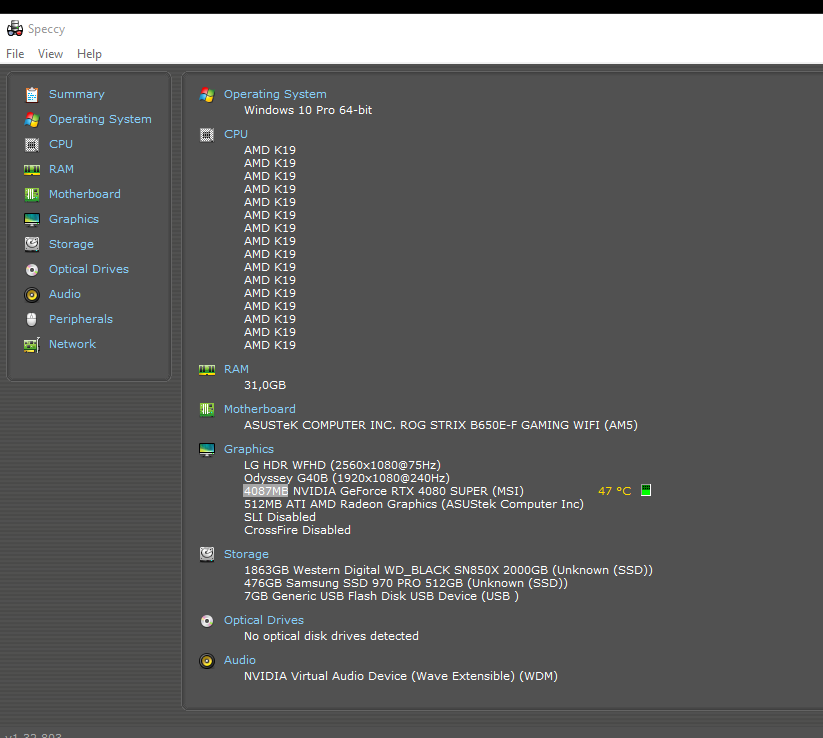Click the Motherboard icon in sidebar

click(x=32, y=195)
